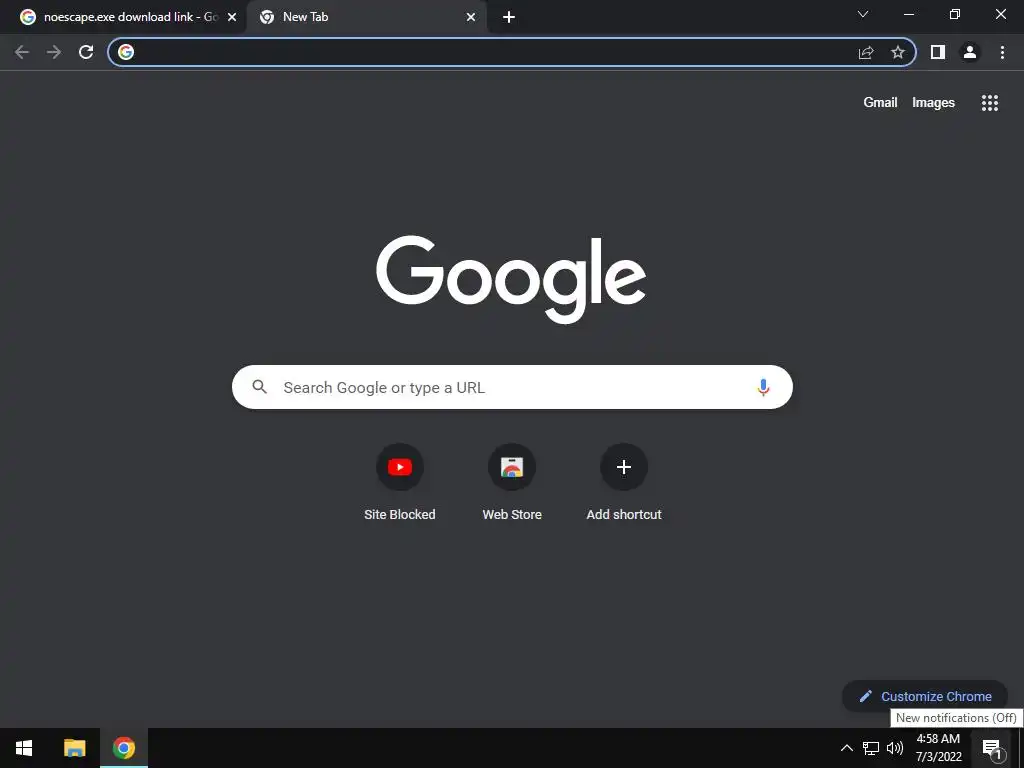
Task: Open Chrome's three-dot menu
Action: pos(1002,52)
